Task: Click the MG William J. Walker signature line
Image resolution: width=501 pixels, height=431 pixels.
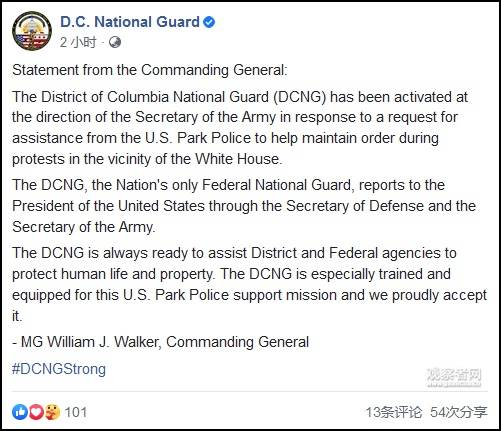Action: tap(160, 342)
